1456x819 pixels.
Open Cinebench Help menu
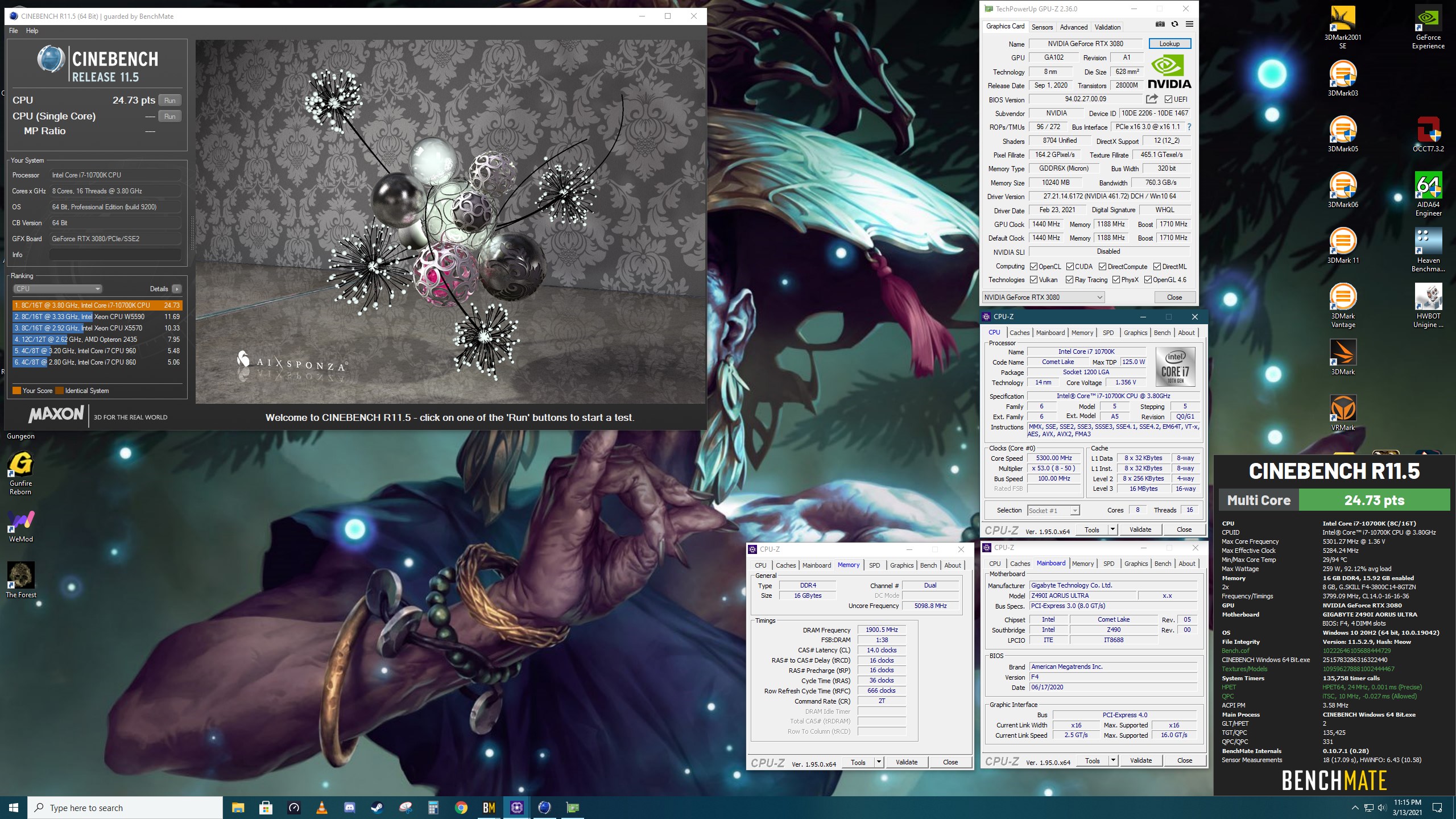pyautogui.click(x=32, y=31)
